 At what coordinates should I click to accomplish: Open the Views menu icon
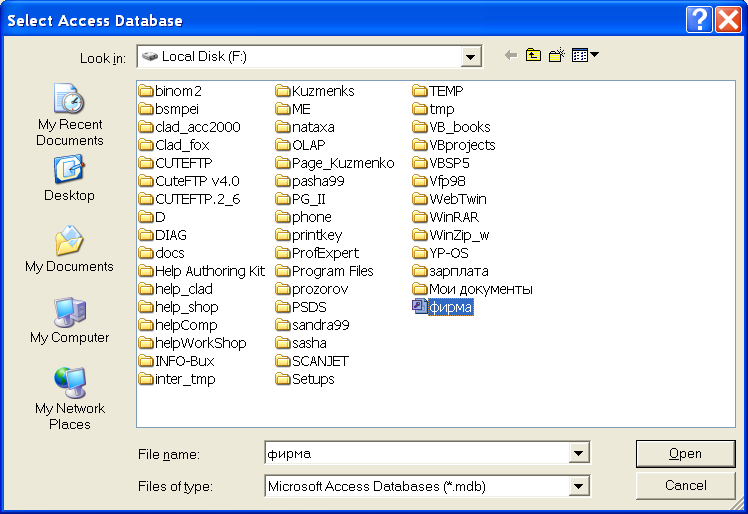point(585,56)
